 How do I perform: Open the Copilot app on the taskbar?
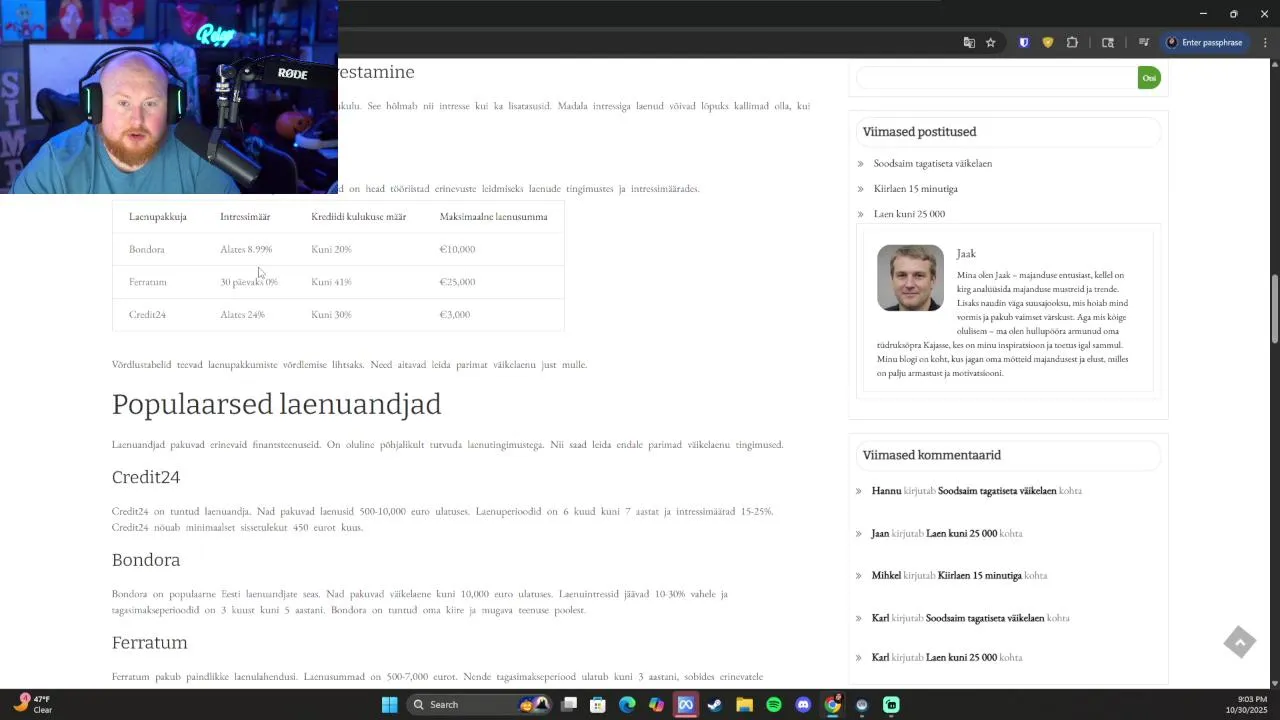(x=656, y=705)
